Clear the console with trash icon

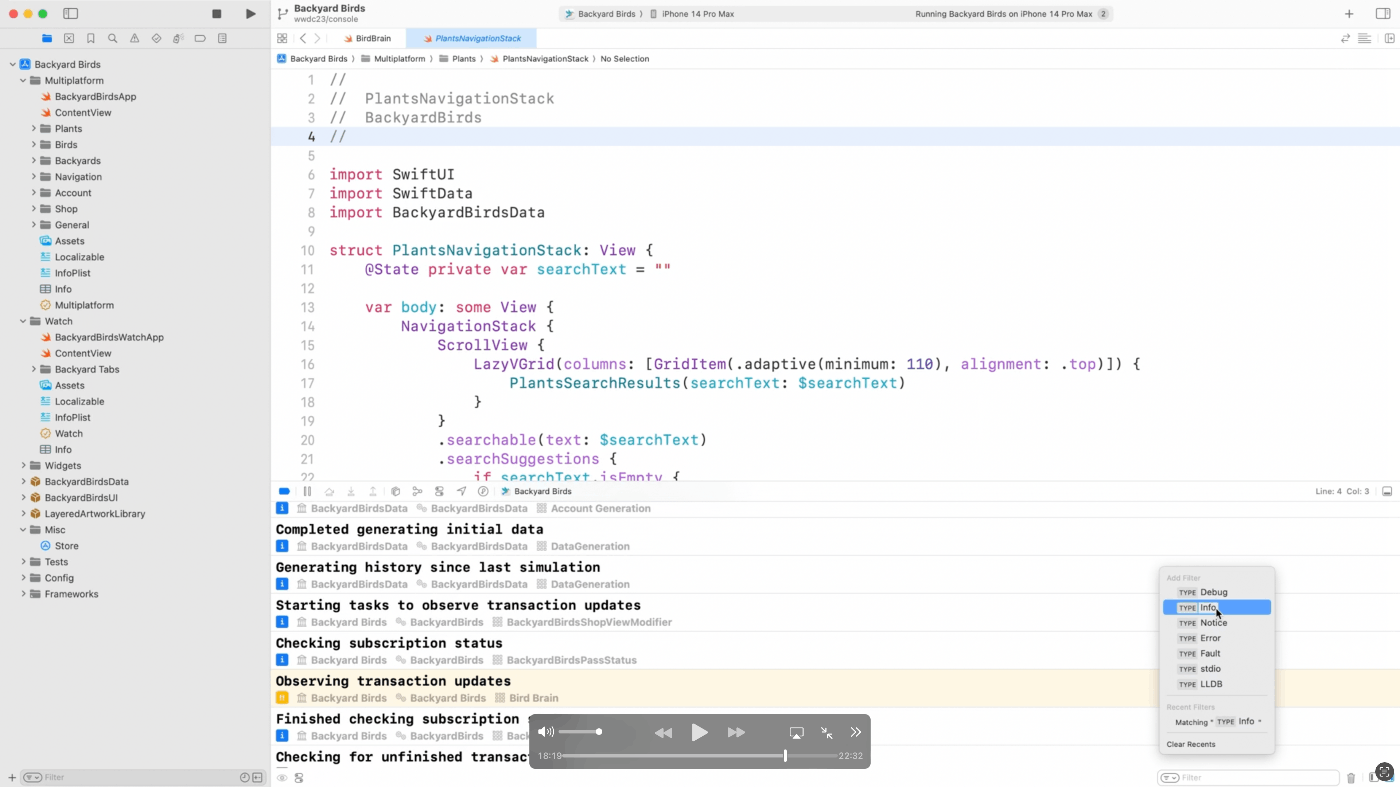point(1351,778)
